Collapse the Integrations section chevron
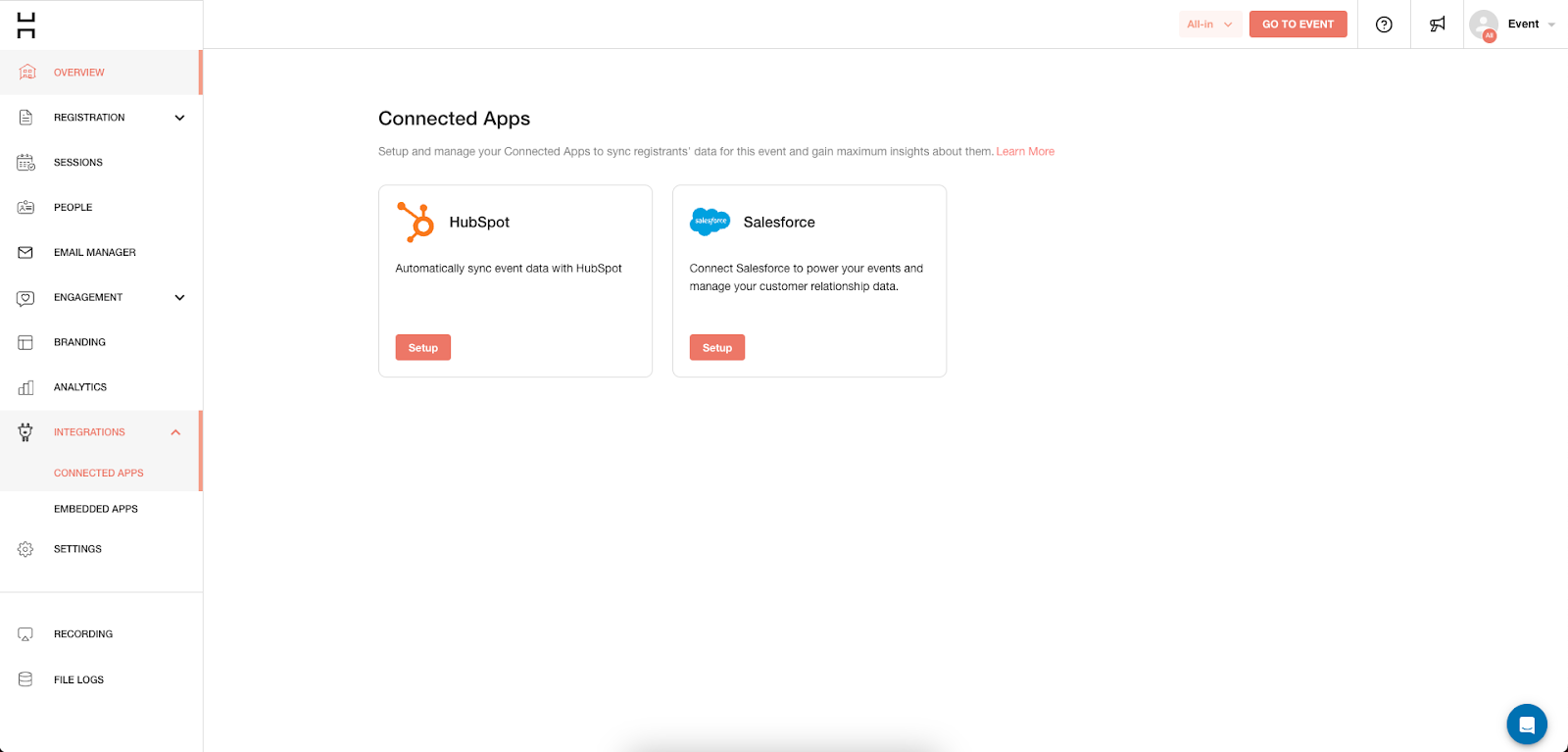The height and width of the screenshot is (752, 1568). pyautogui.click(x=176, y=432)
